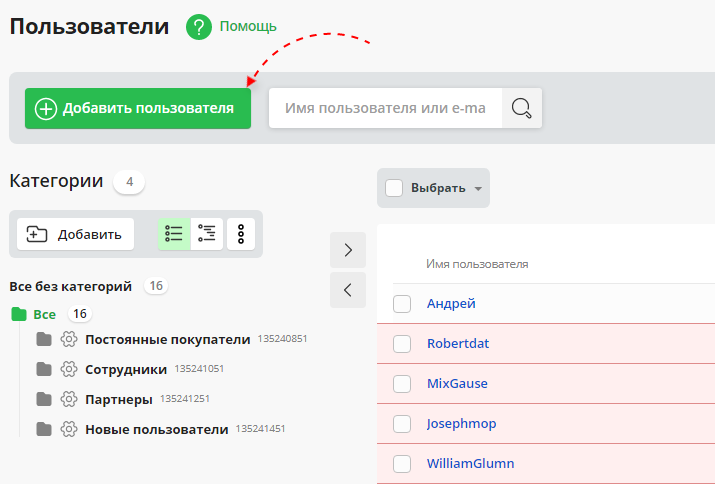Select the Все root category

(44, 314)
